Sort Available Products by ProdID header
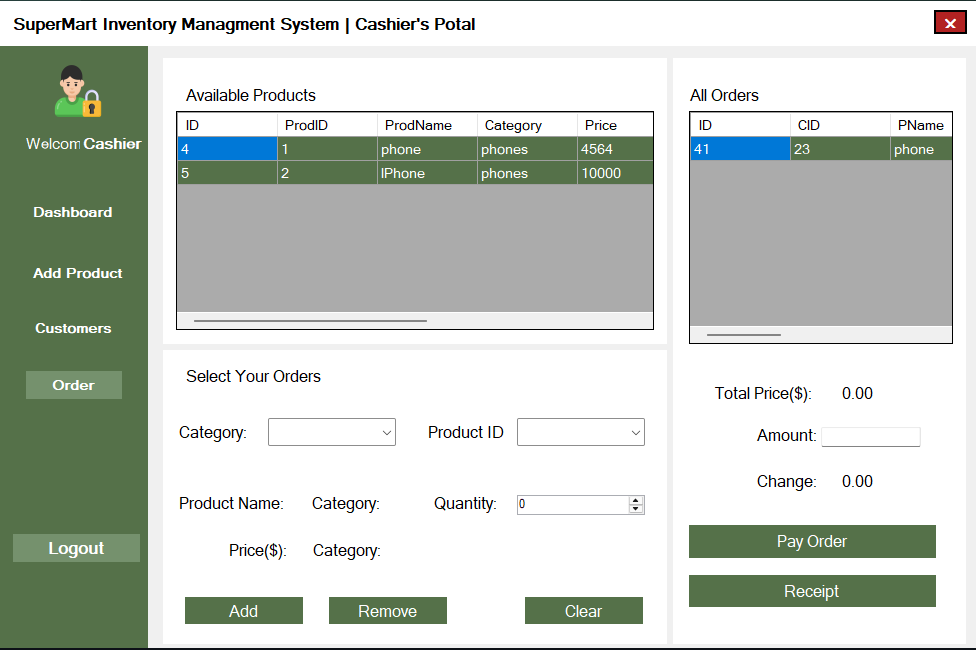Screen dimensions: 976x650 (x=327, y=125)
